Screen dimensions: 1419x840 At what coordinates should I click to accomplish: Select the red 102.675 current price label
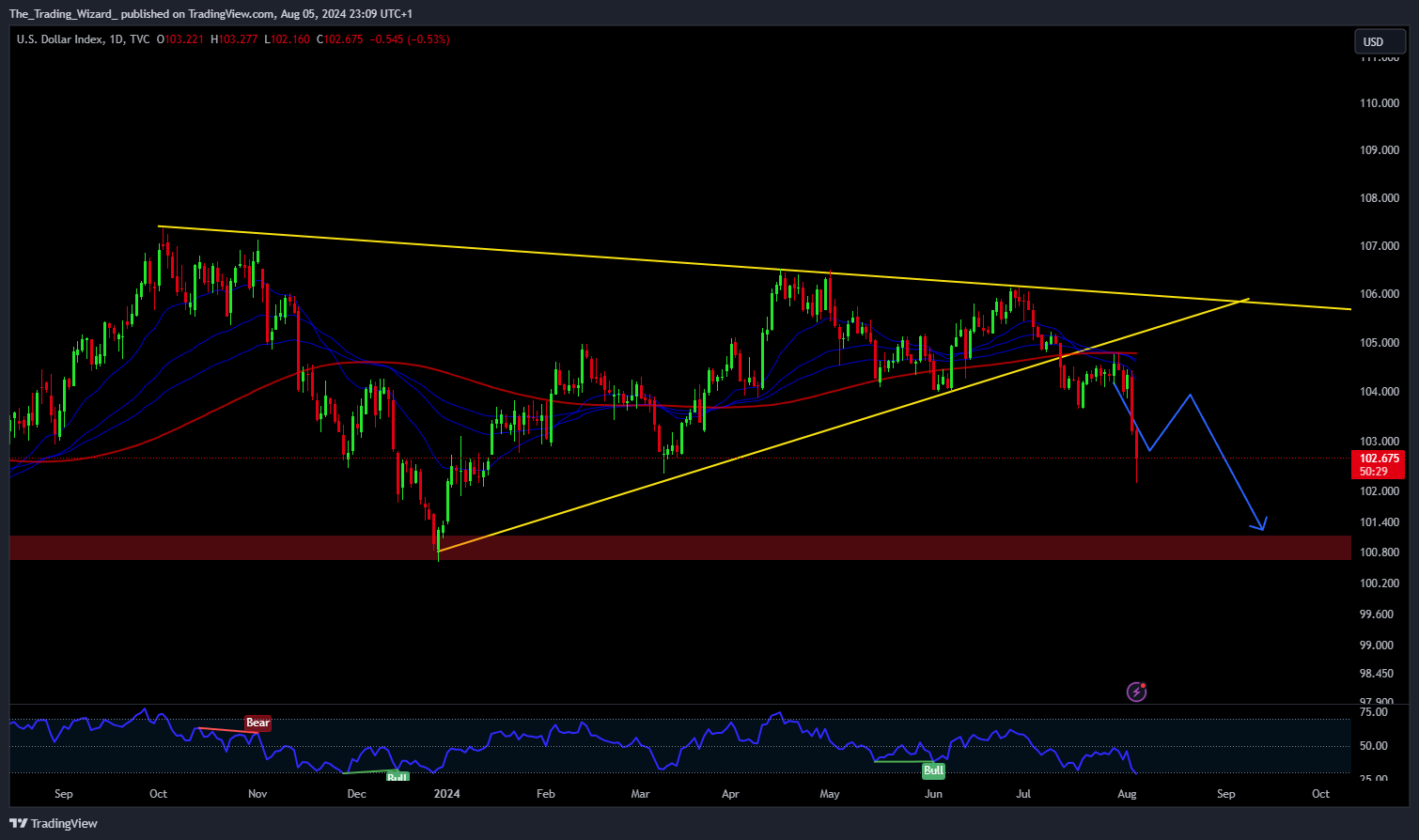pyautogui.click(x=1380, y=459)
